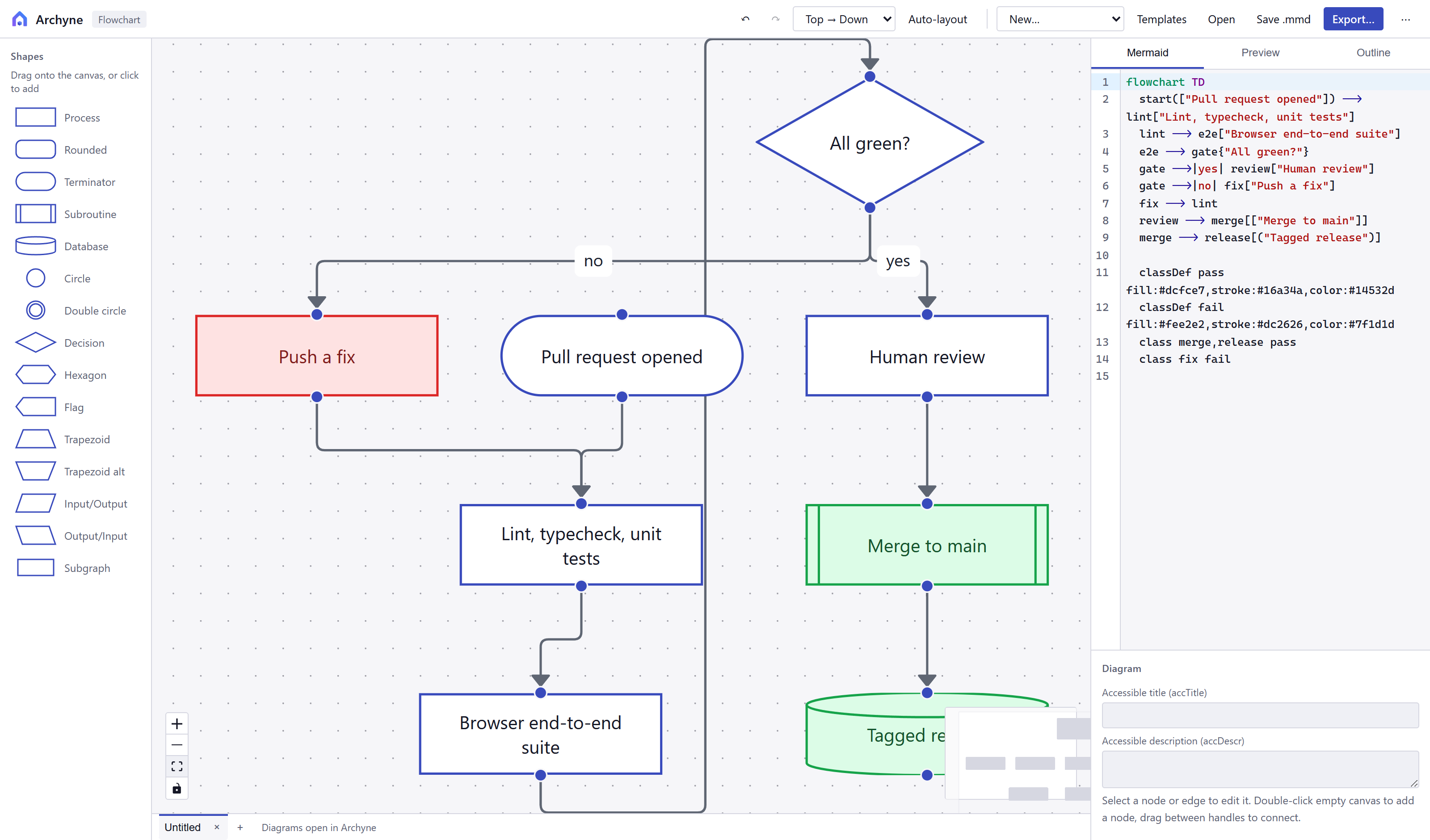Add a Process shape
The width and height of the screenshot is (1430, 840).
coord(75,118)
